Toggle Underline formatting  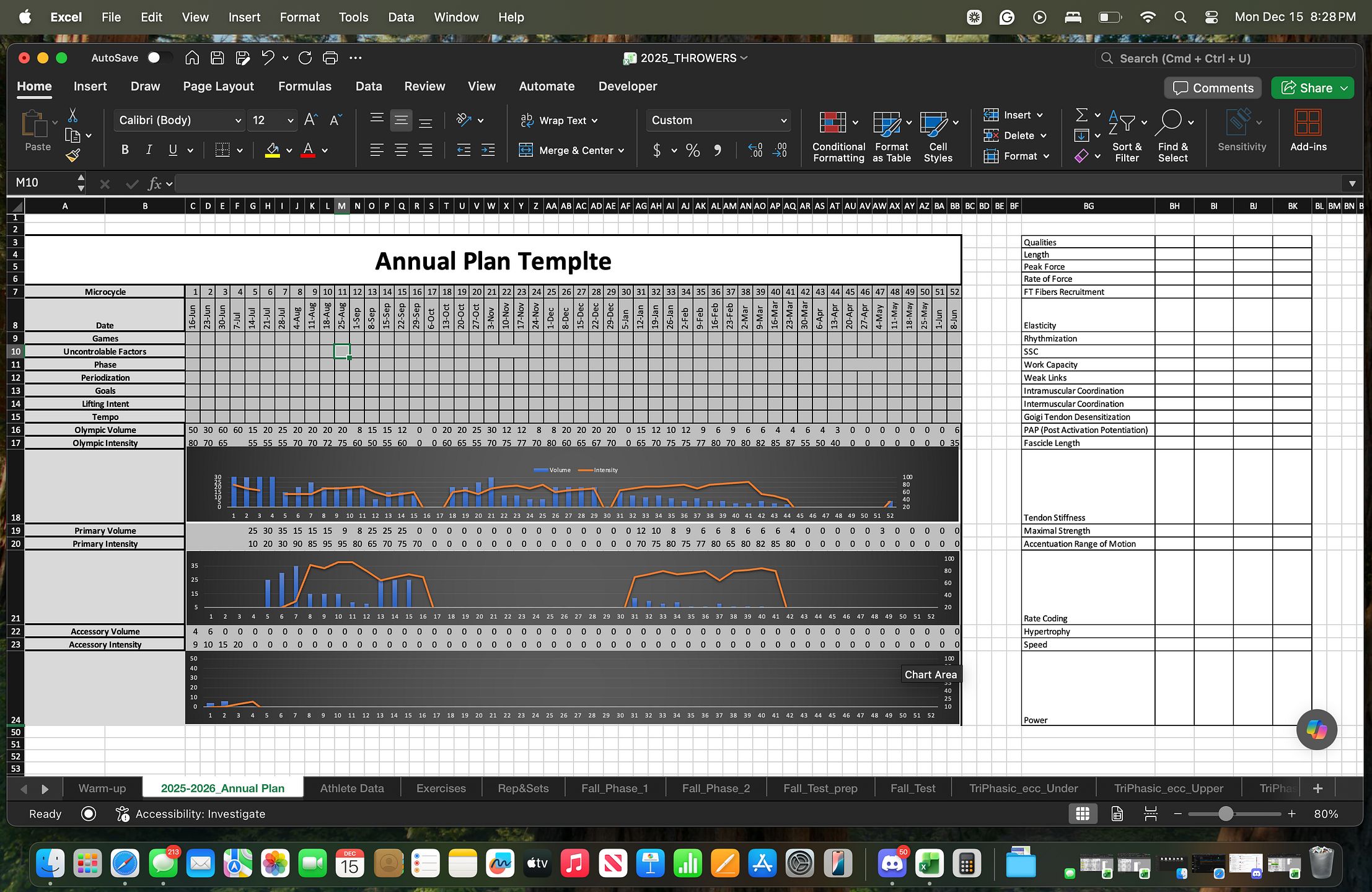click(173, 150)
